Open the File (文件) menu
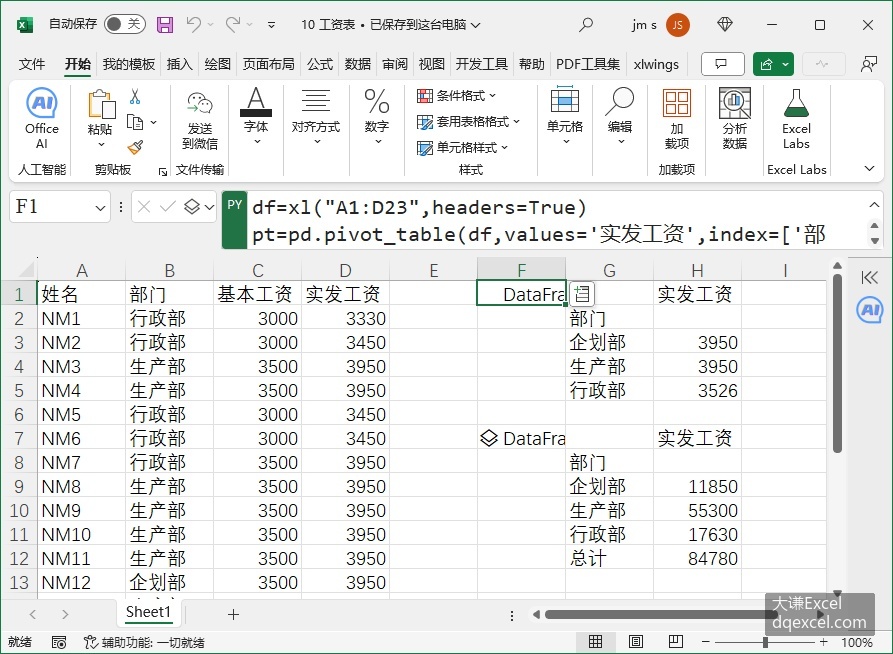Viewport: 893px width, 654px height. click(x=31, y=64)
